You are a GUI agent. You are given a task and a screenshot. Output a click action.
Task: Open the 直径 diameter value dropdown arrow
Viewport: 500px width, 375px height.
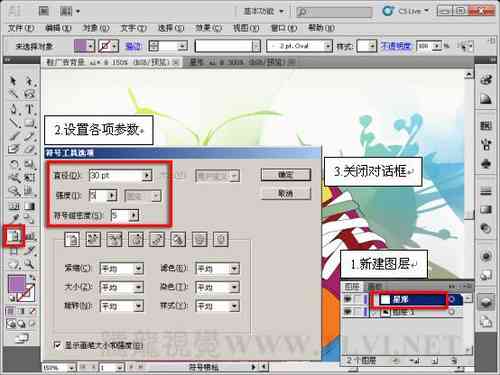click(x=147, y=175)
